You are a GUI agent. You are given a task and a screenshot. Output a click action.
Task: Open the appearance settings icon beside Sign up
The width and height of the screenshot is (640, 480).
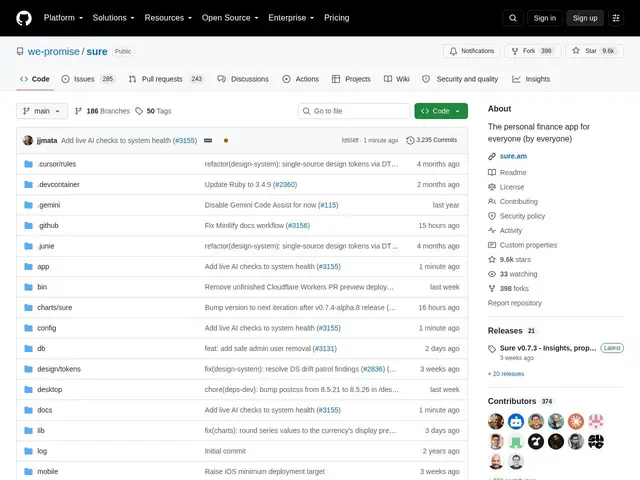pyautogui.click(x=616, y=18)
